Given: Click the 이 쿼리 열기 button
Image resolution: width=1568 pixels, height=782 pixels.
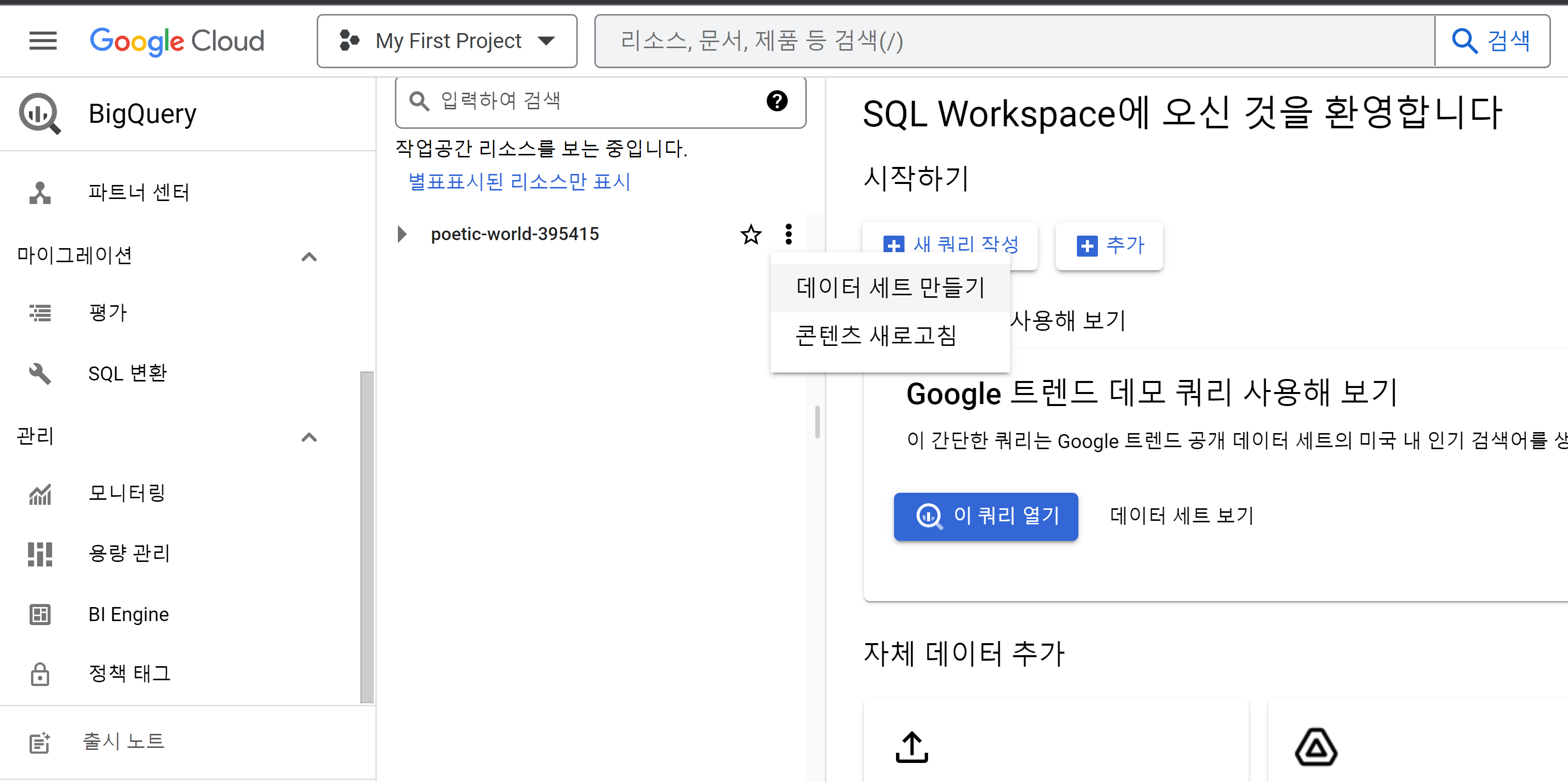Looking at the screenshot, I should 986,516.
